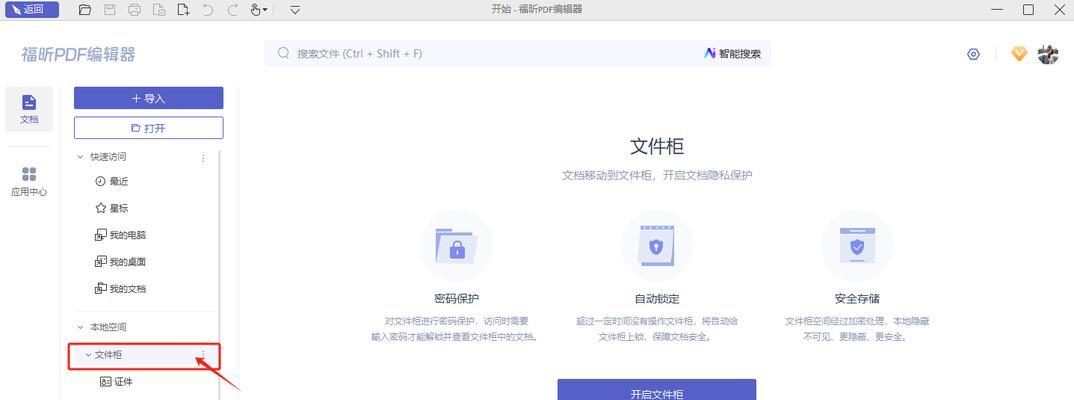Viewport: 1074px width, 400px height.
Task: Open the 应用中心 sidebar tab
Action: pyautogui.click(x=29, y=182)
